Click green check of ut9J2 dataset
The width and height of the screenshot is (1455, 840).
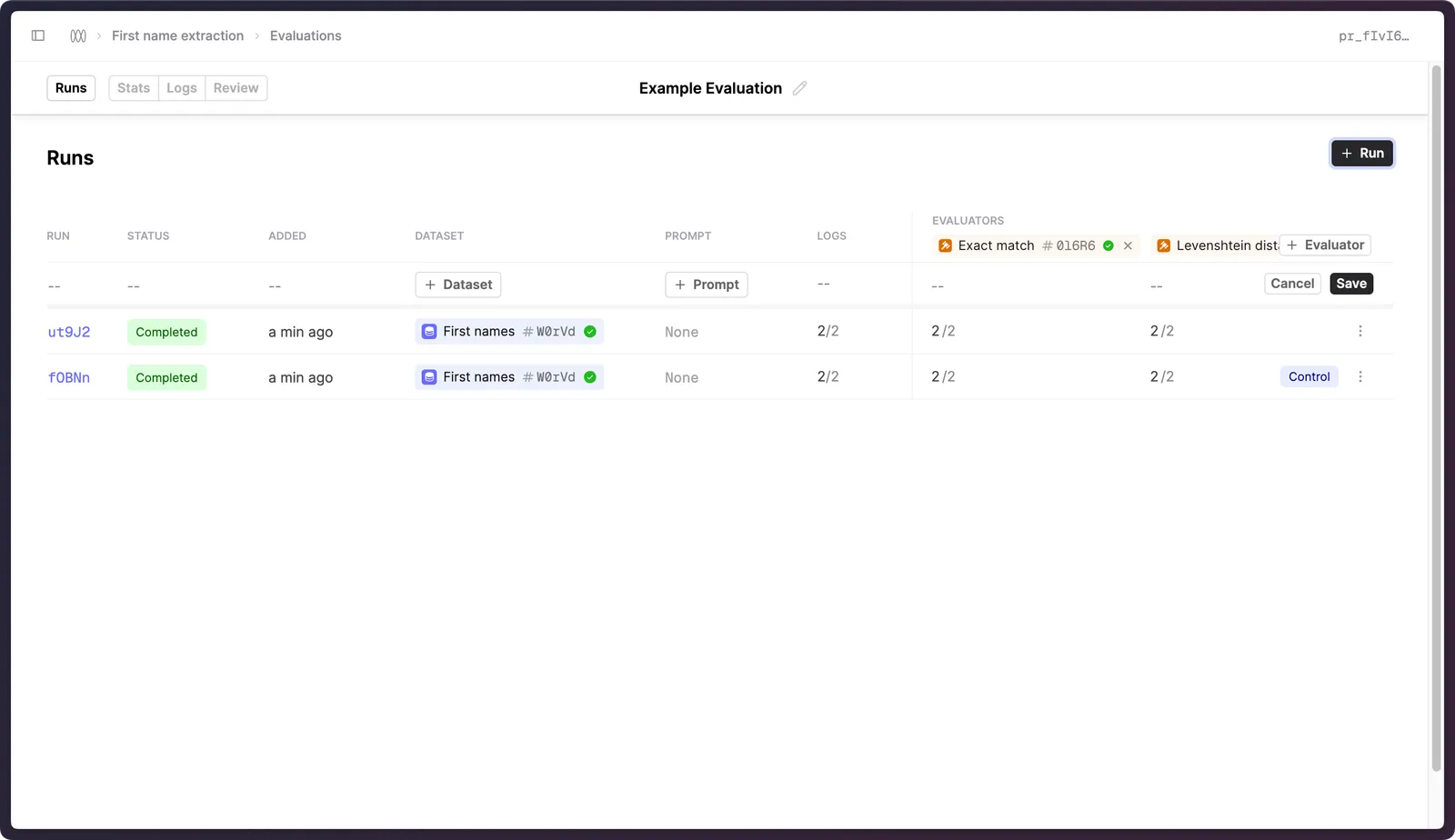pyautogui.click(x=590, y=332)
